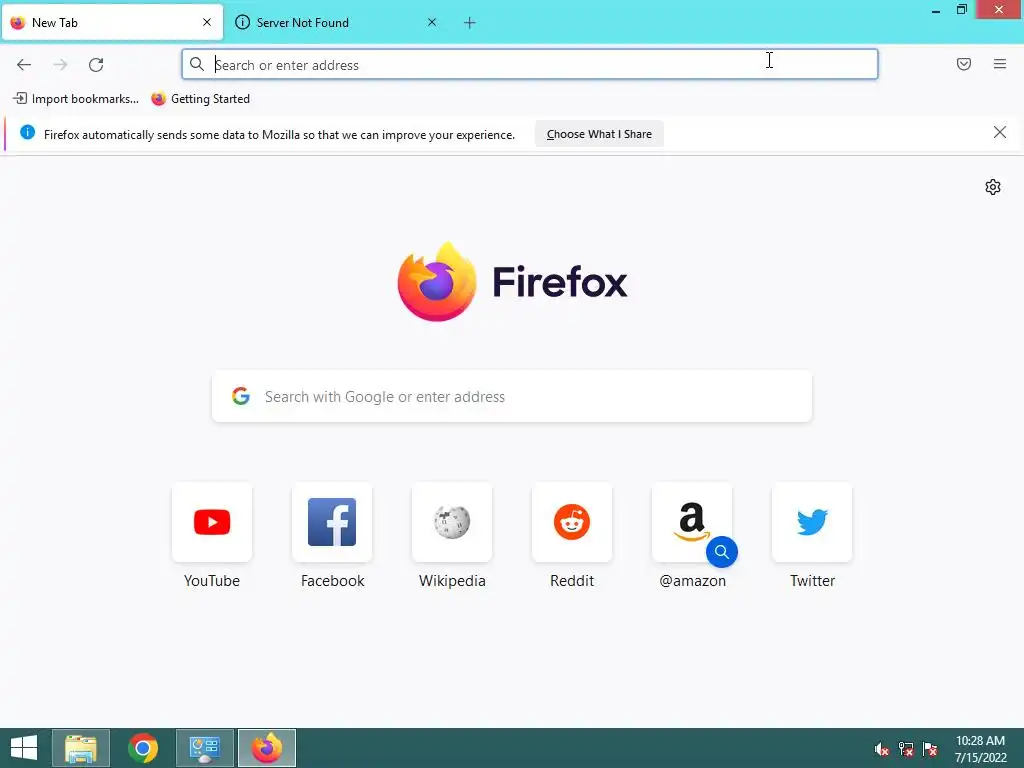The height and width of the screenshot is (768, 1024).
Task: Close the Server Not Found tab
Action: coord(432,22)
